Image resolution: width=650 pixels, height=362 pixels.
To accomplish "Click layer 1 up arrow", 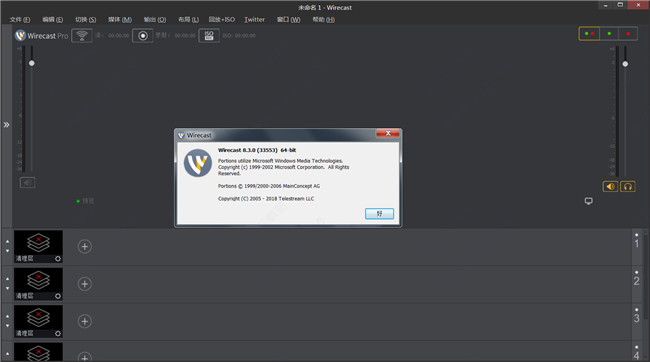I will click(7, 241).
